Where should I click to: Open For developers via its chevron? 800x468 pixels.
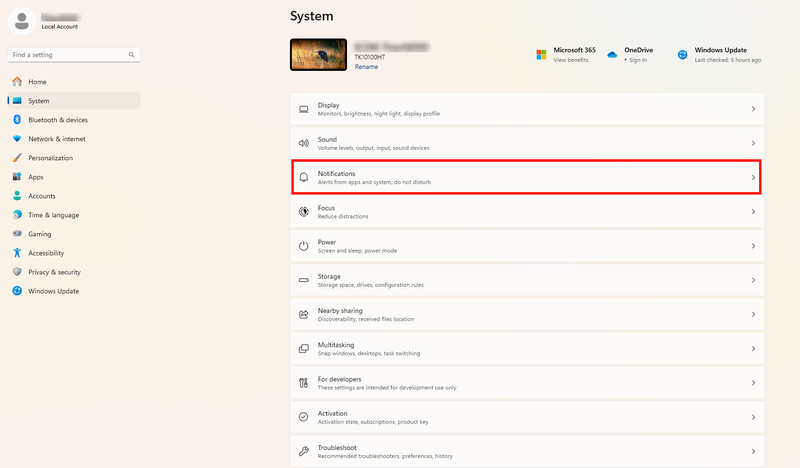(753, 383)
